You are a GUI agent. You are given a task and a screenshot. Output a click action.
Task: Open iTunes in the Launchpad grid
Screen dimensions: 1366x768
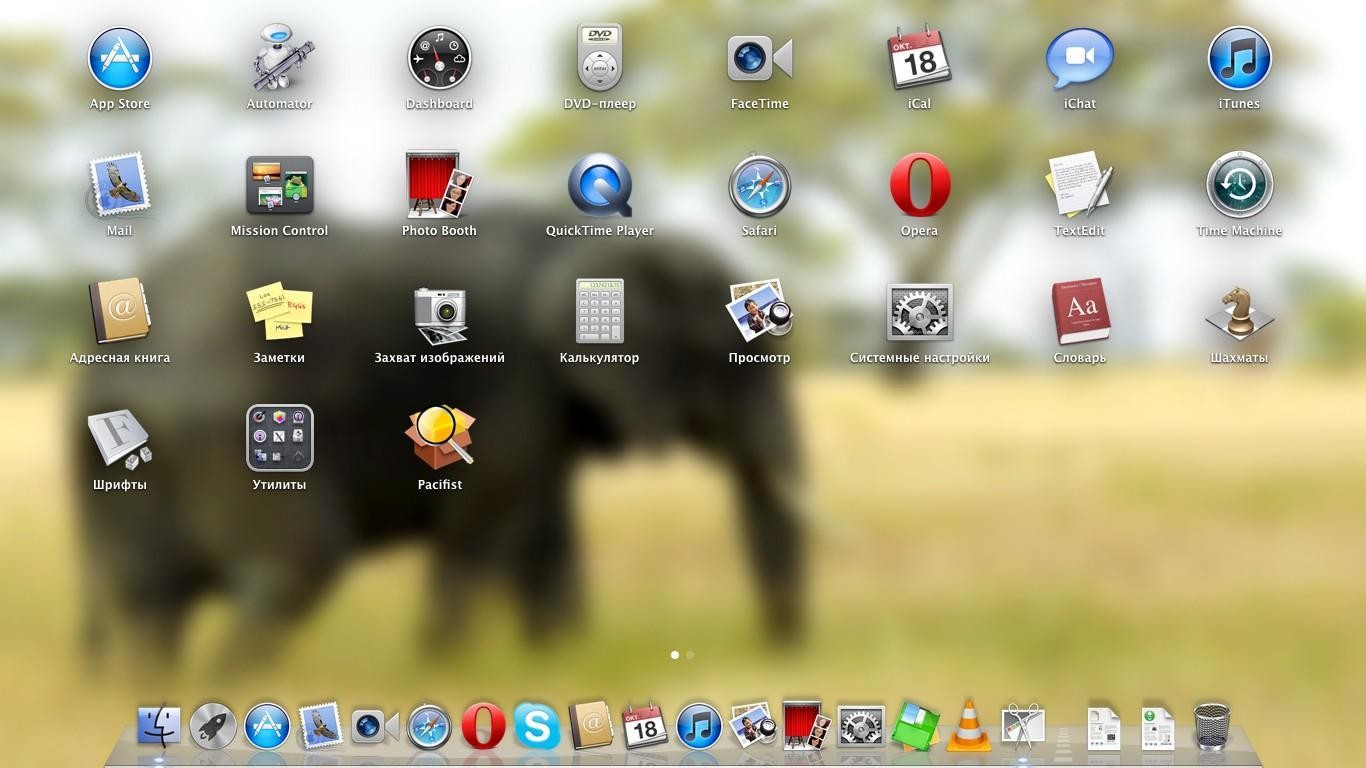coord(1240,59)
